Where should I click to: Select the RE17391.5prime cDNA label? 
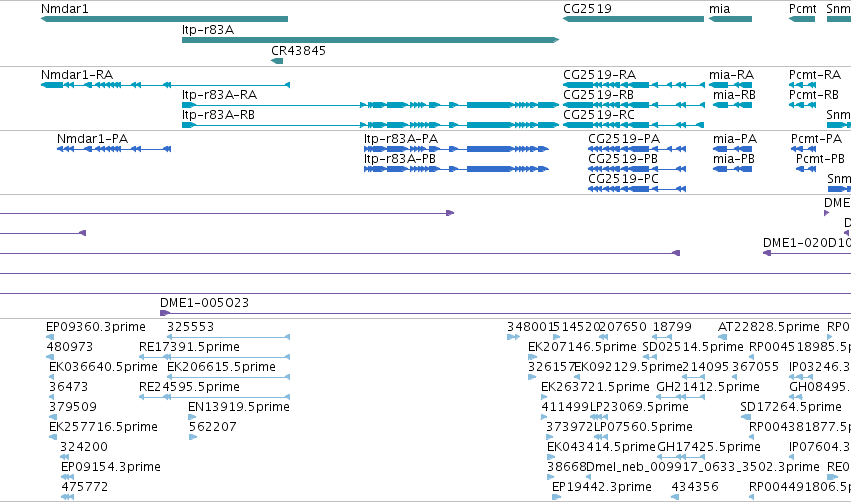point(189,346)
